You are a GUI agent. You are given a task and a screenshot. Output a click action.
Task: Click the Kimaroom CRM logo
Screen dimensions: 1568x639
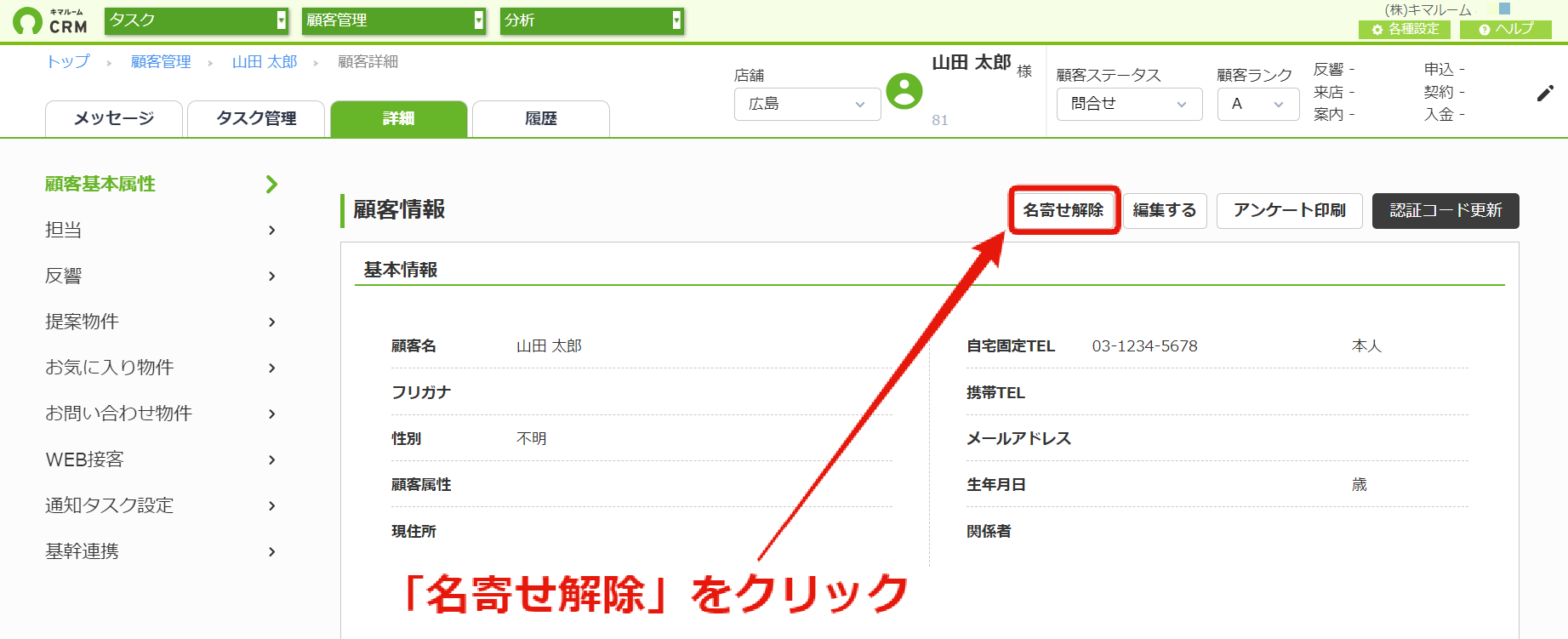50,21
